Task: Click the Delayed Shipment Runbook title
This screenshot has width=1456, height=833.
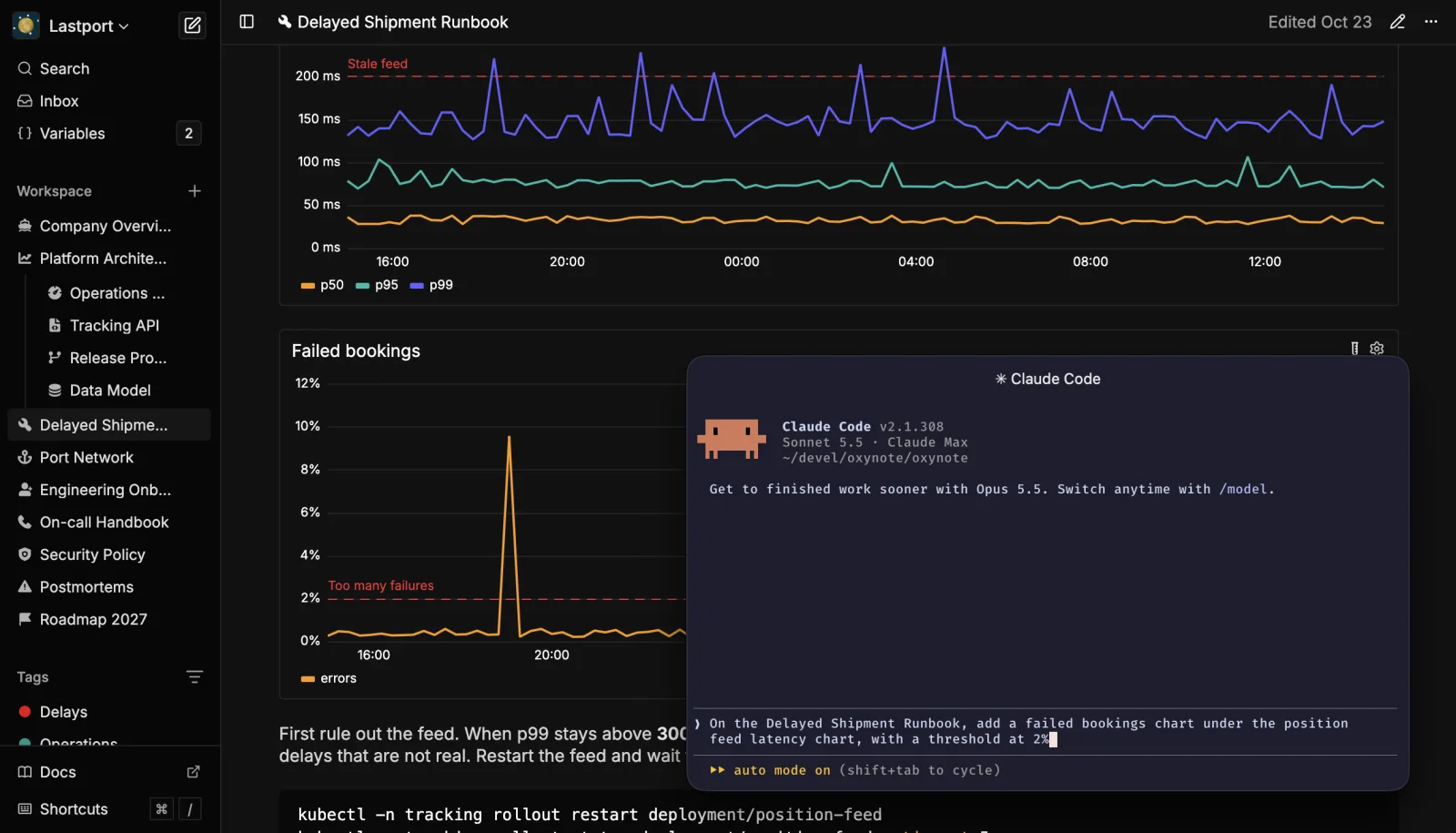Action: [402, 22]
